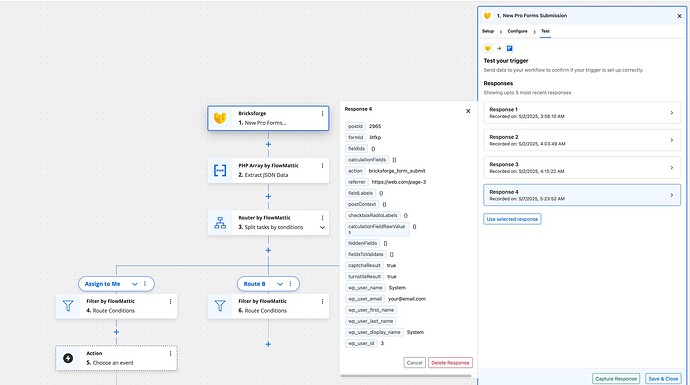
Task: Click the checkboxRadioLabels field tag
Action: (373, 215)
